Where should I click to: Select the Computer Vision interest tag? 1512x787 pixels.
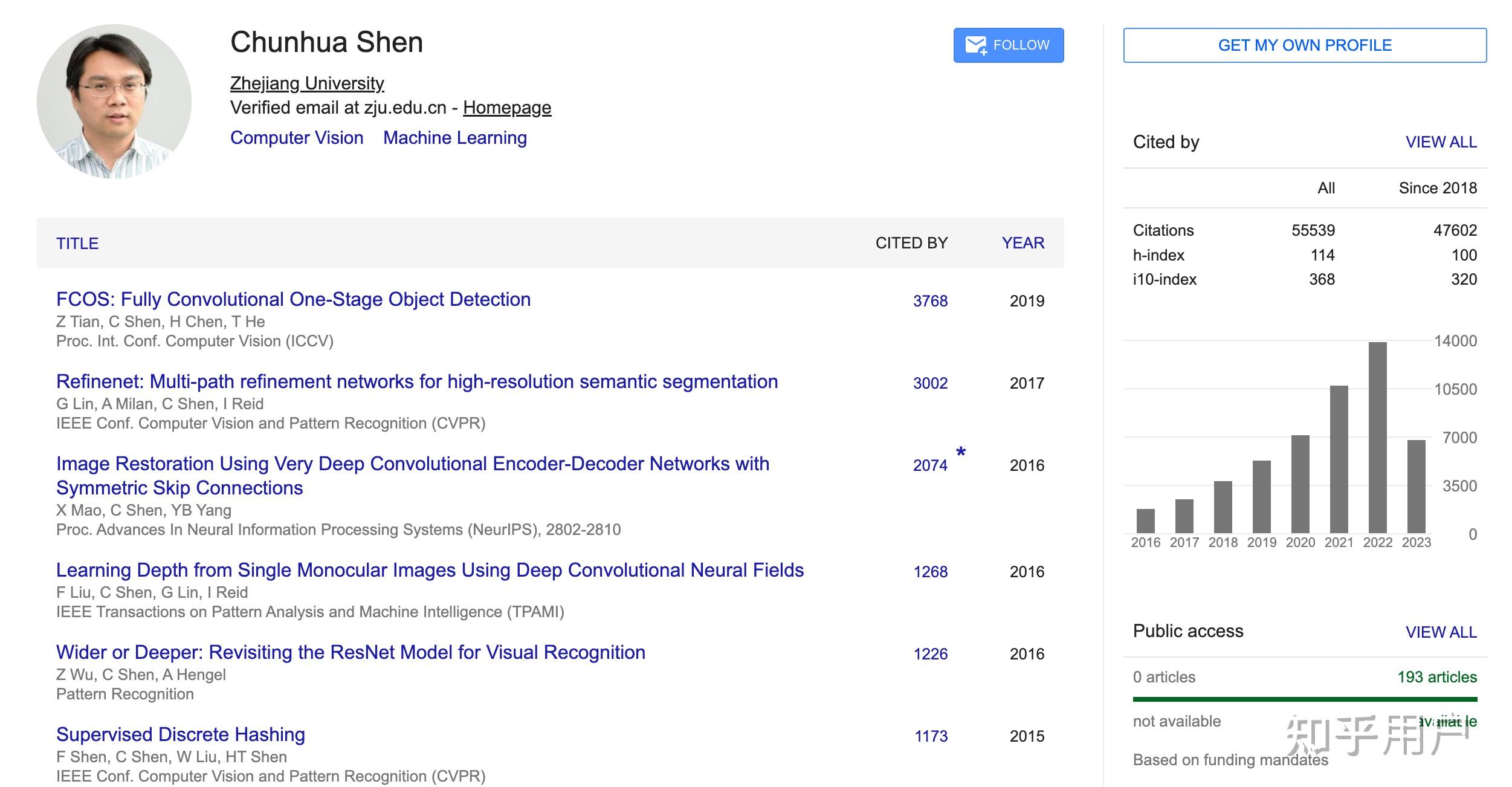(x=297, y=138)
